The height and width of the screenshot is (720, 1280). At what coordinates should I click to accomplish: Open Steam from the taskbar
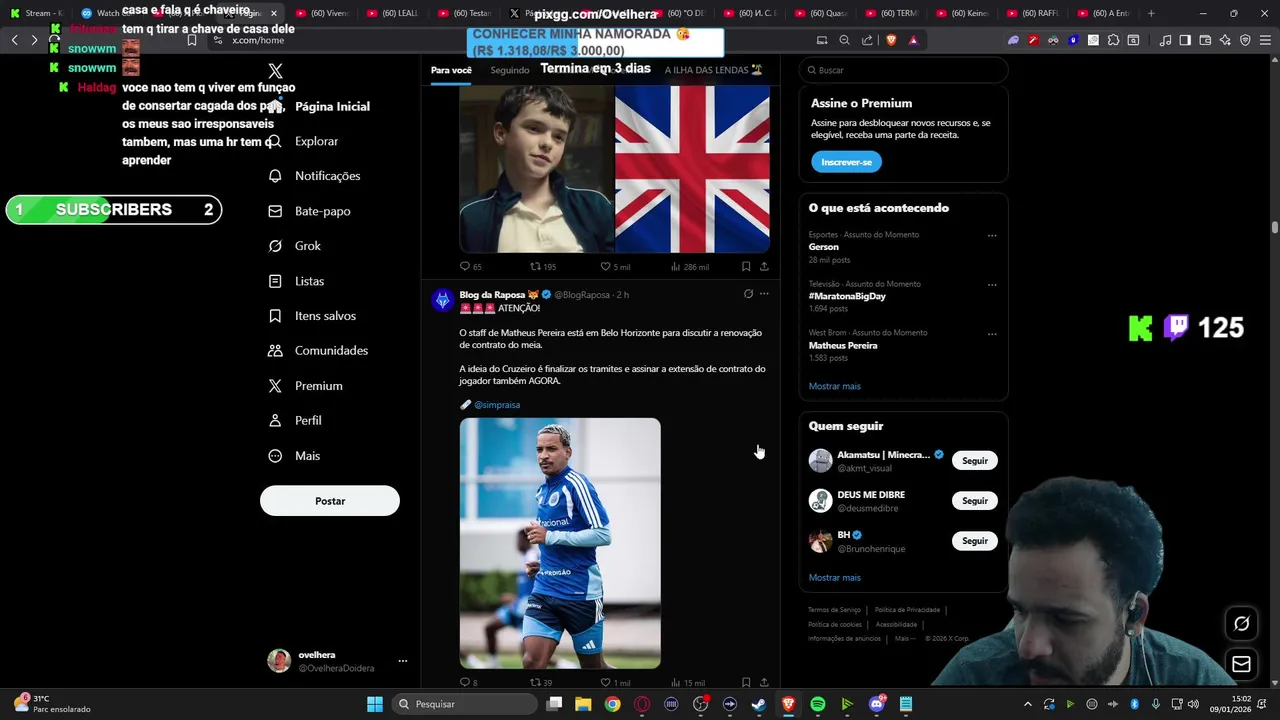click(x=759, y=704)
